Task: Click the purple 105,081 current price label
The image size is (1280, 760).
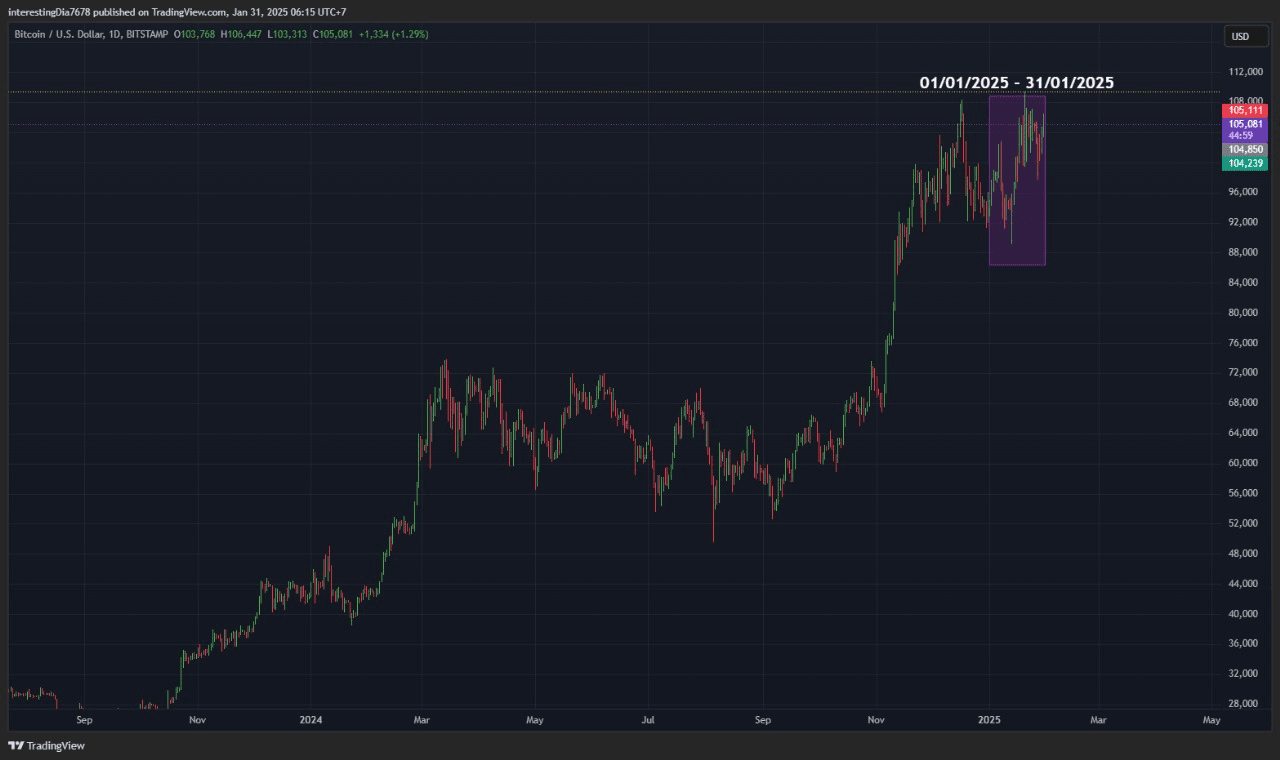Action: 1246,124
